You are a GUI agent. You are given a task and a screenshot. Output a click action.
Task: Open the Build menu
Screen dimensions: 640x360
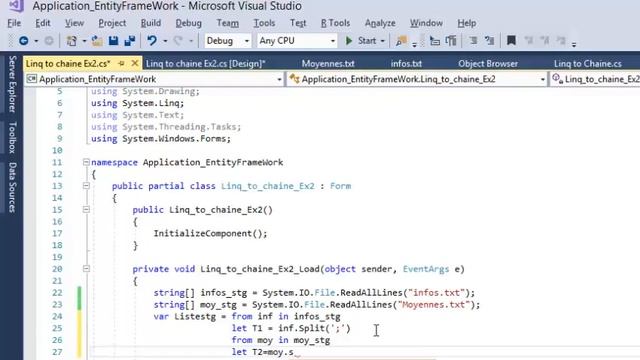(x=151, y=23)
